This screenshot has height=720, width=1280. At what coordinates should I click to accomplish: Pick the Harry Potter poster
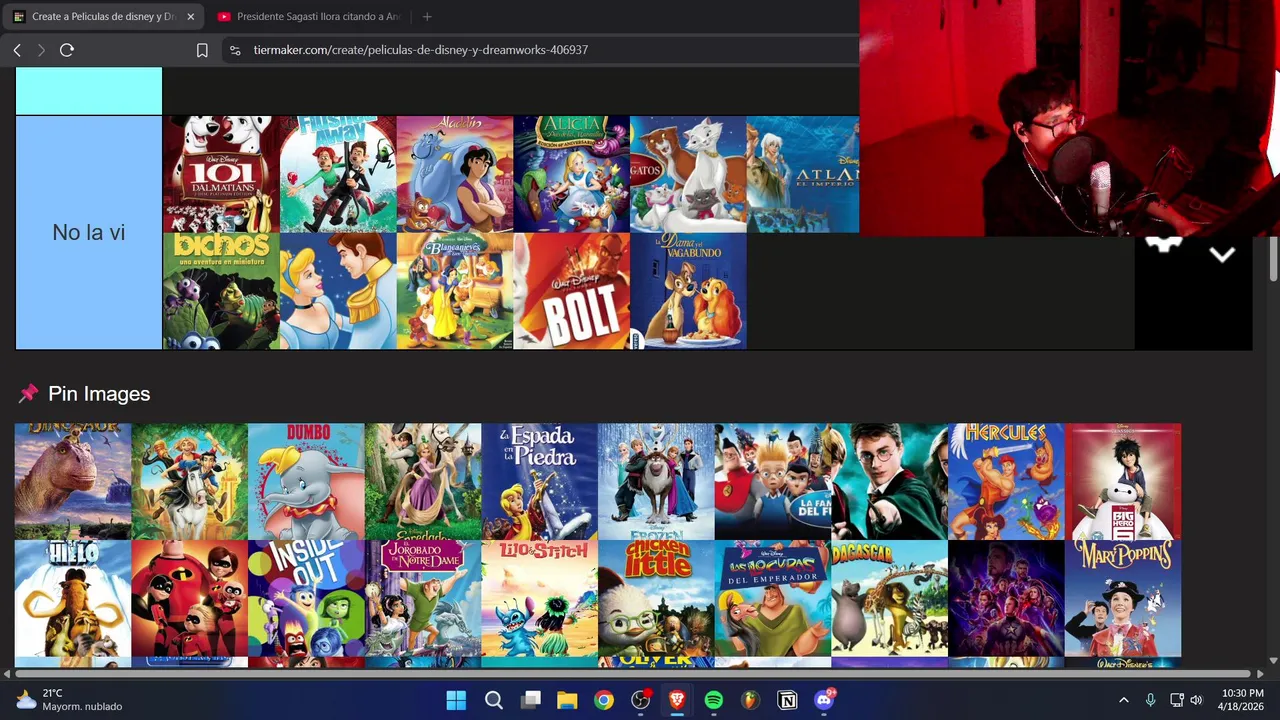point(889,481)
